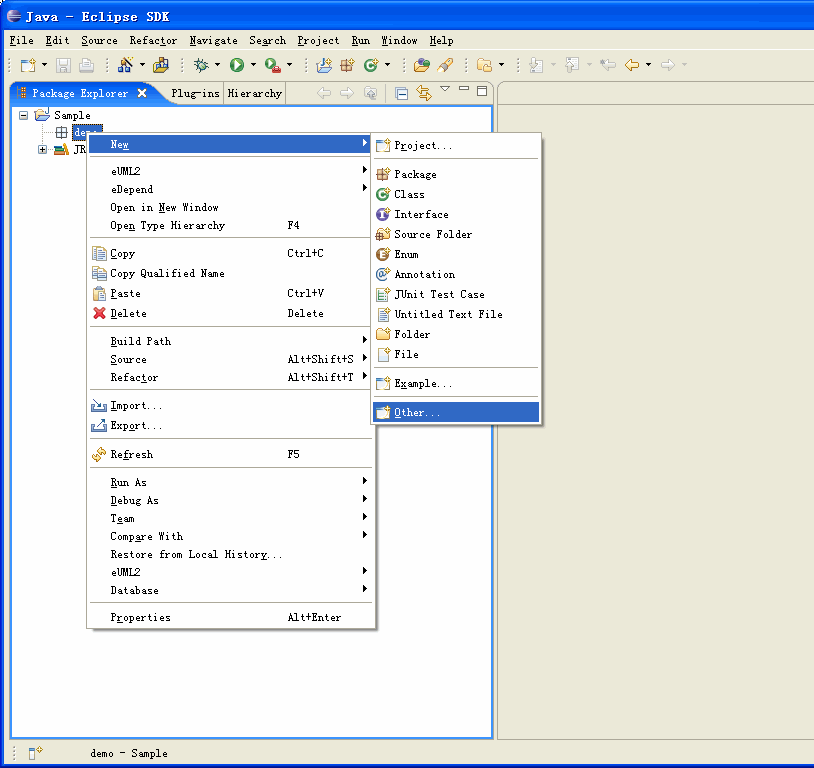Open dropdown arrow next to New wizard icon
This screenshot has width=814, height=768.
(44, 65)
